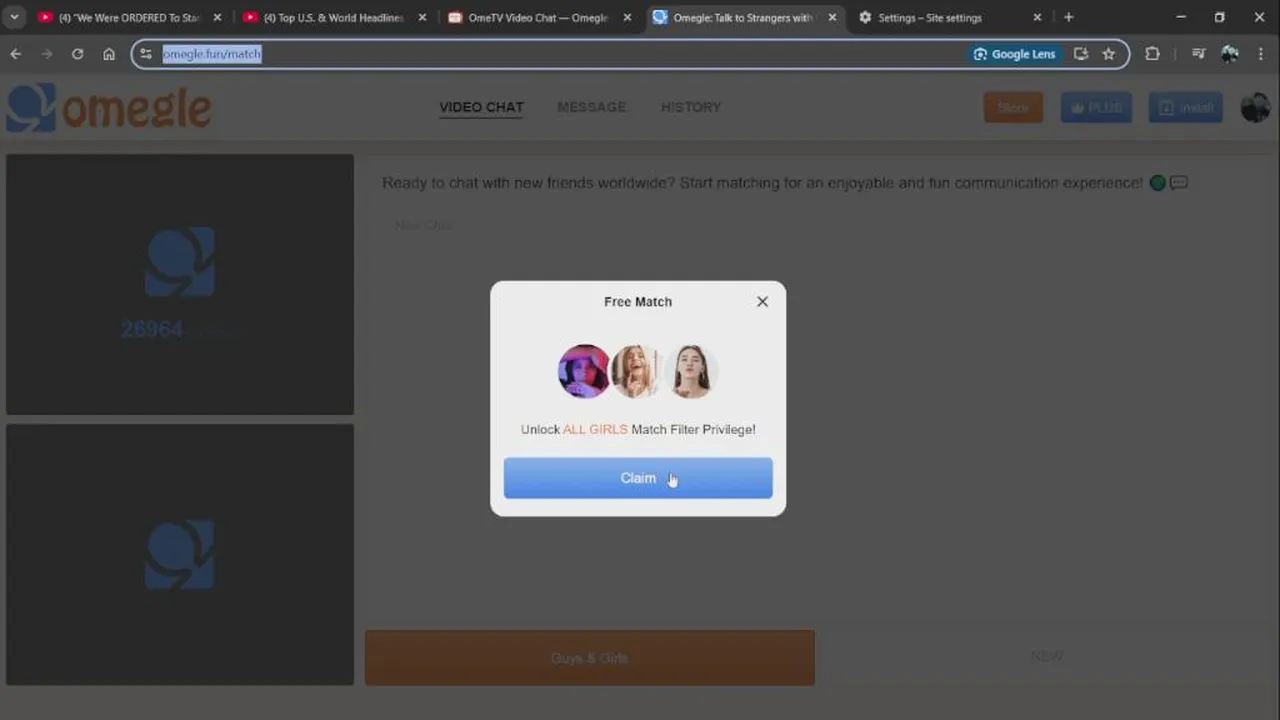Open a new browser tab
1280x720 pixels.
pyautogui.click(x=1068, y=17)
